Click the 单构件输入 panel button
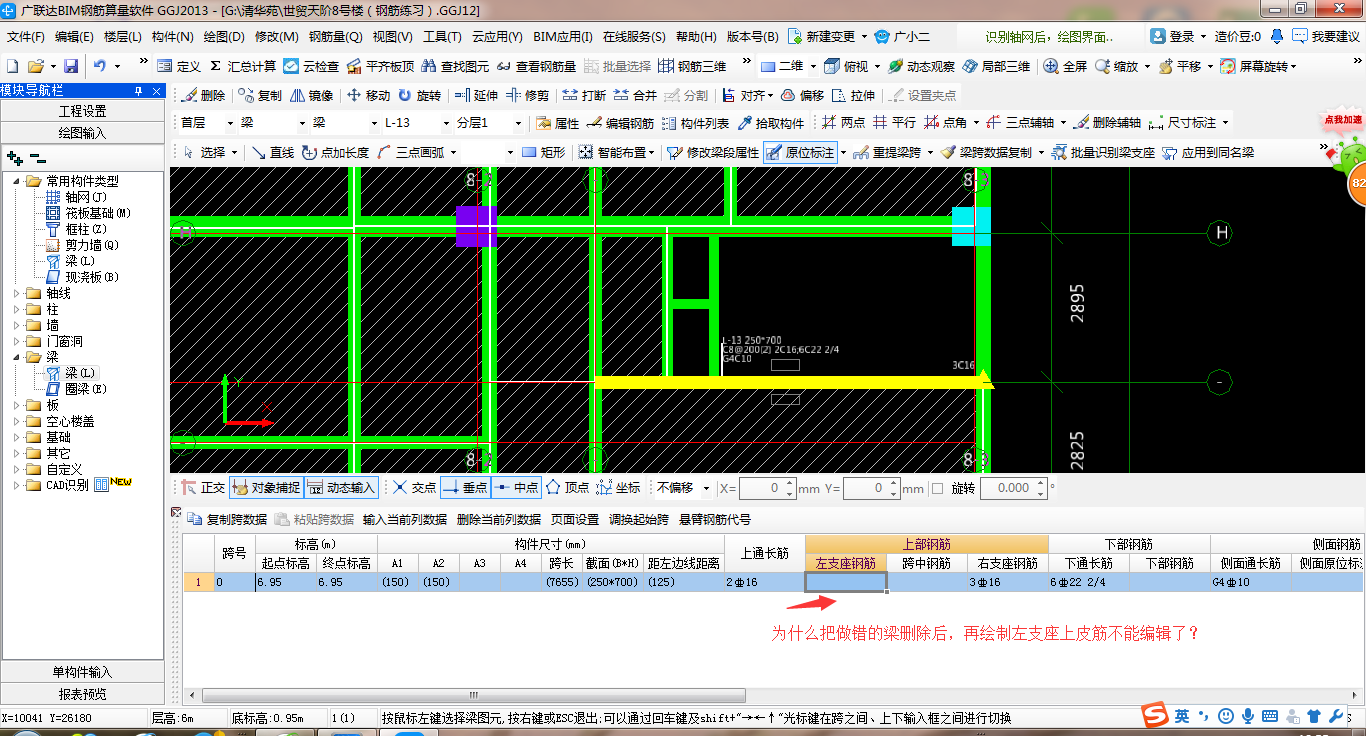The height and width of the screenshot is (736, 1366). click(x=82, y=672)
